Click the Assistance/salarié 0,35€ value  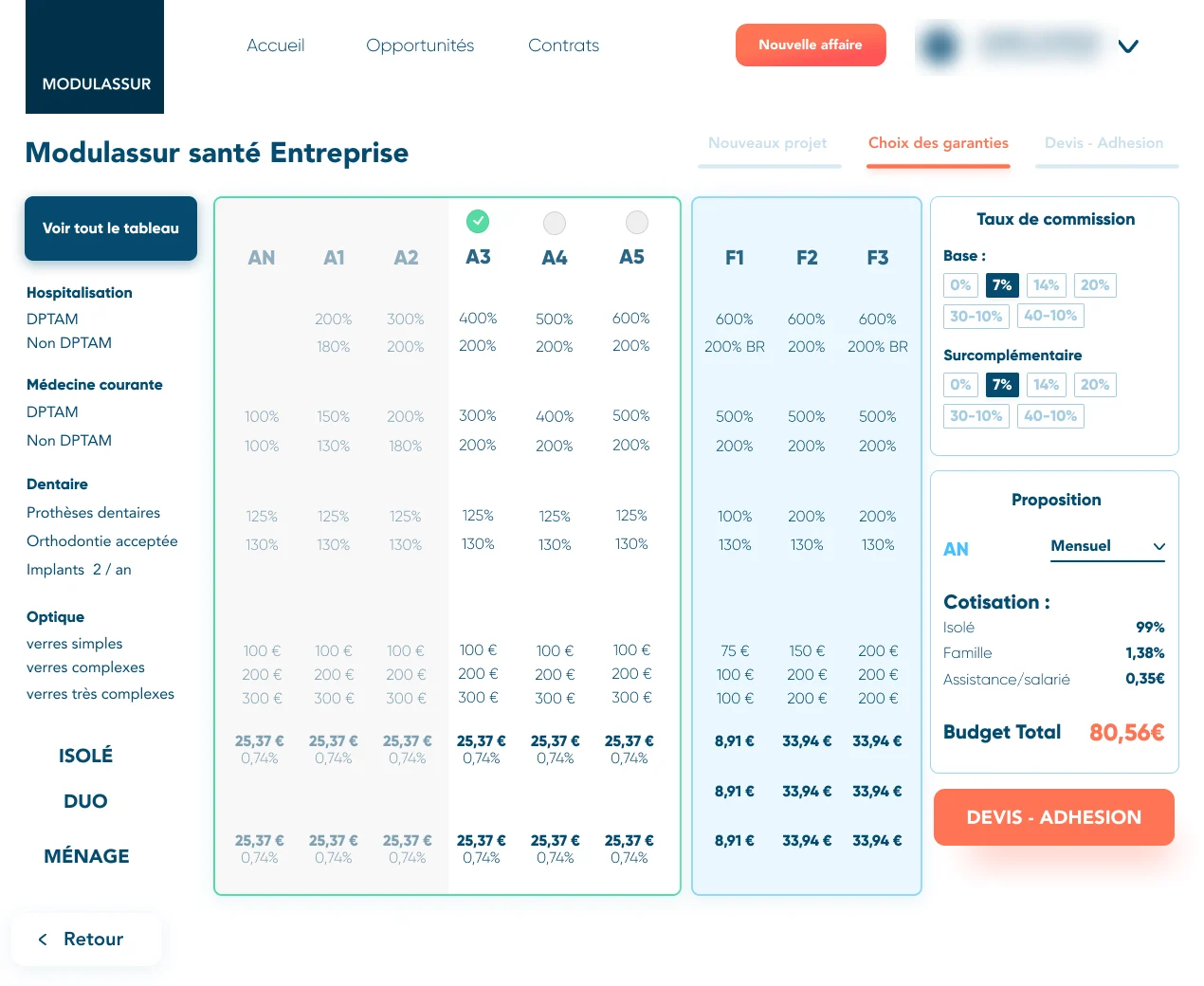pos(1145,679)
